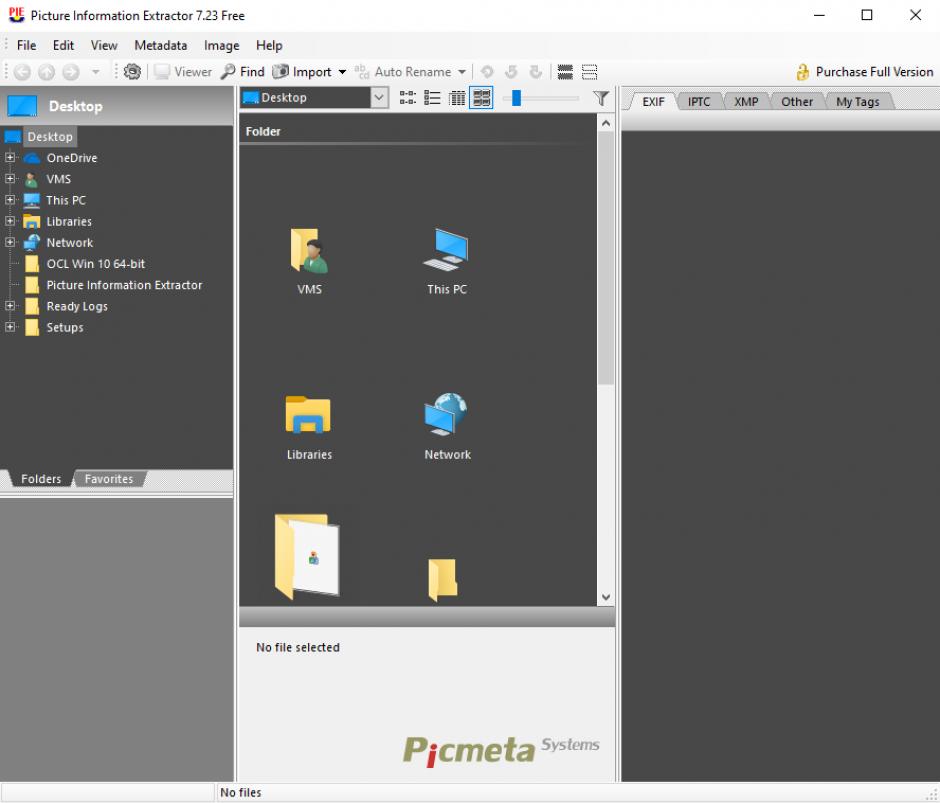Click the 'No file selected' text
Image resolution: width=940 pixels, height=803 pixels.
[x=298, y=648]
